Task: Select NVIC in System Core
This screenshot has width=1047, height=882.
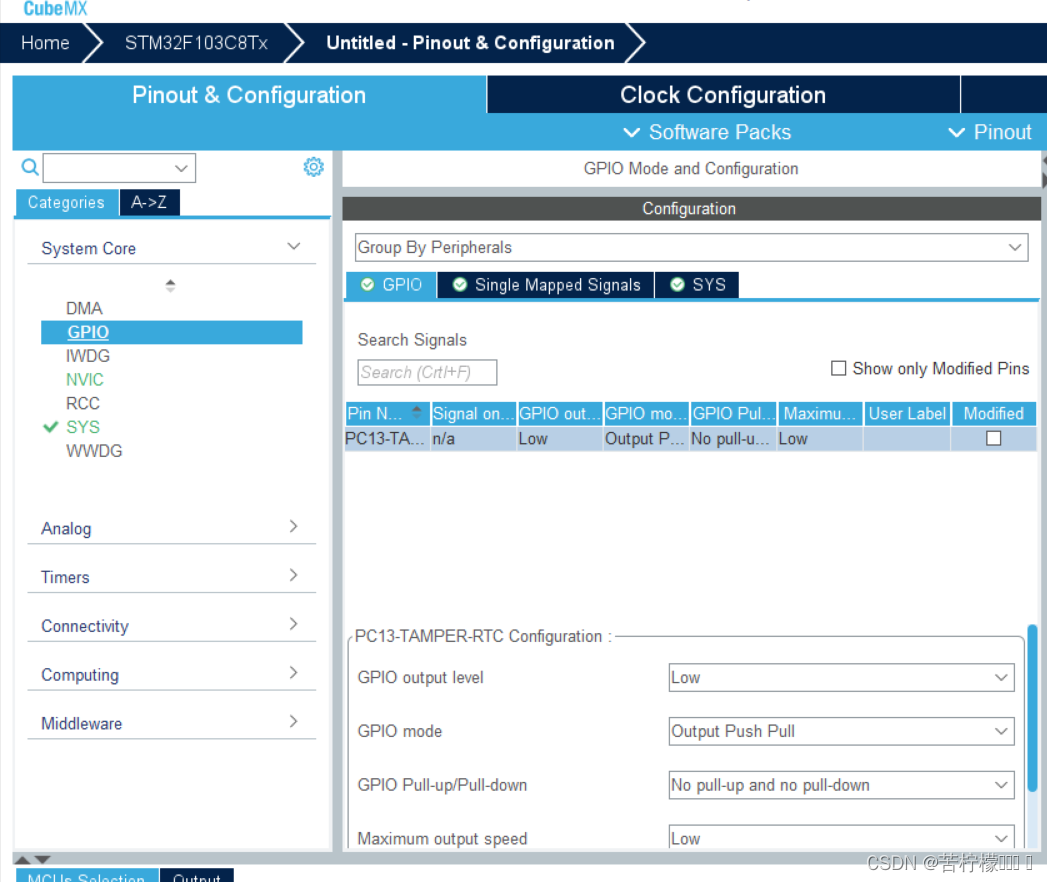Action: pos(85,380)
